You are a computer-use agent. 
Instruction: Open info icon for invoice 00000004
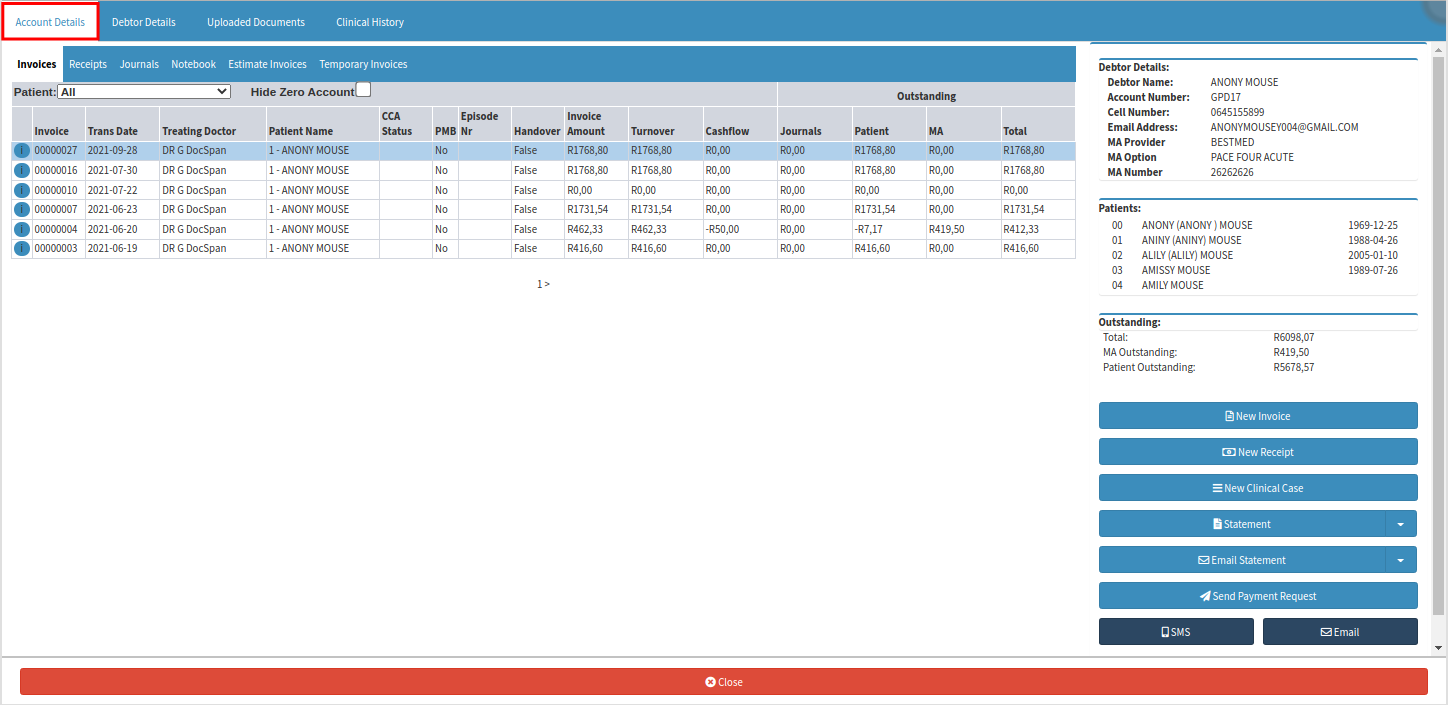(x=22, y=229)
